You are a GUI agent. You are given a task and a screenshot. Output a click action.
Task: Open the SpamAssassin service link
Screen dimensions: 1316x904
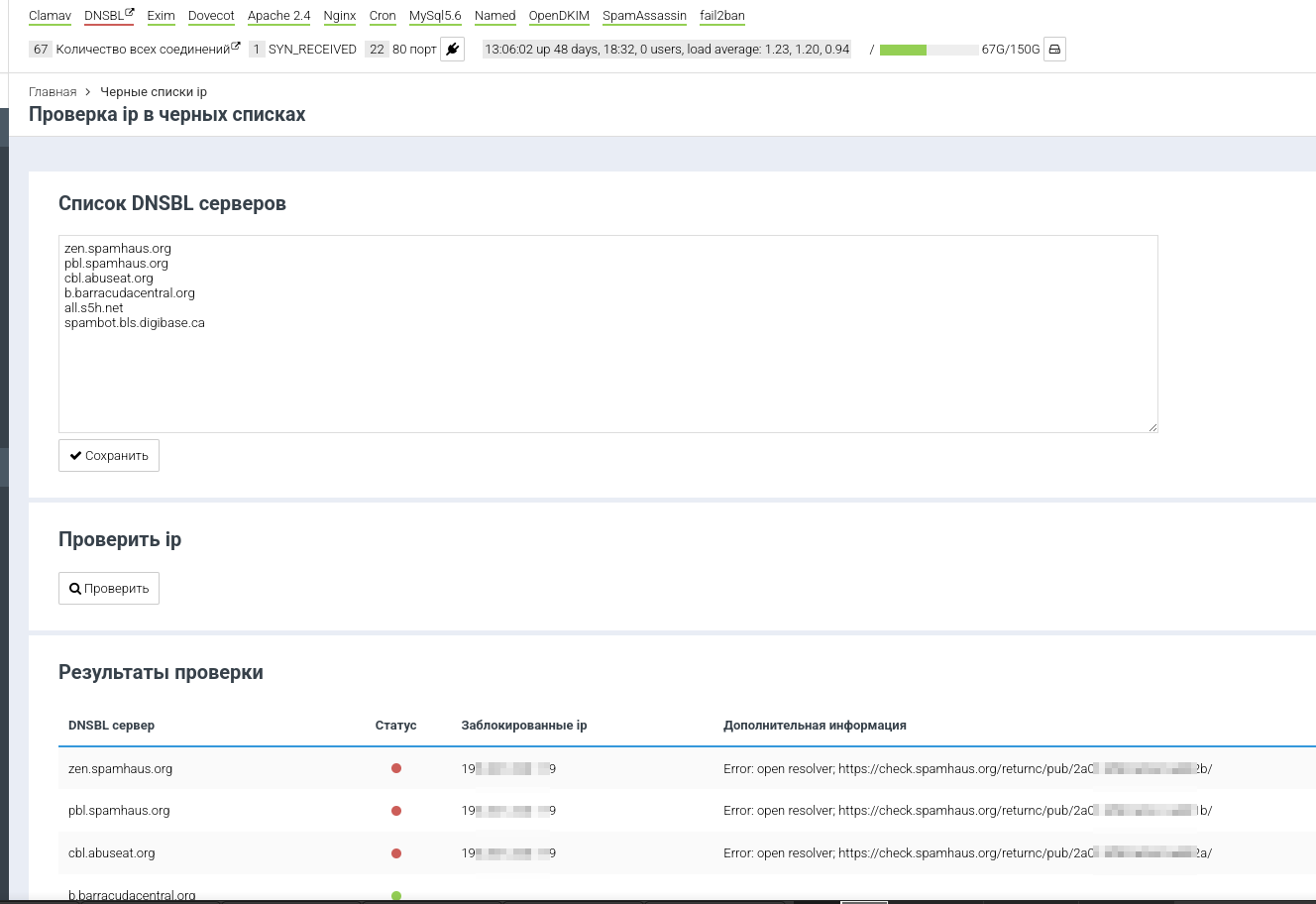coord(644,16)
